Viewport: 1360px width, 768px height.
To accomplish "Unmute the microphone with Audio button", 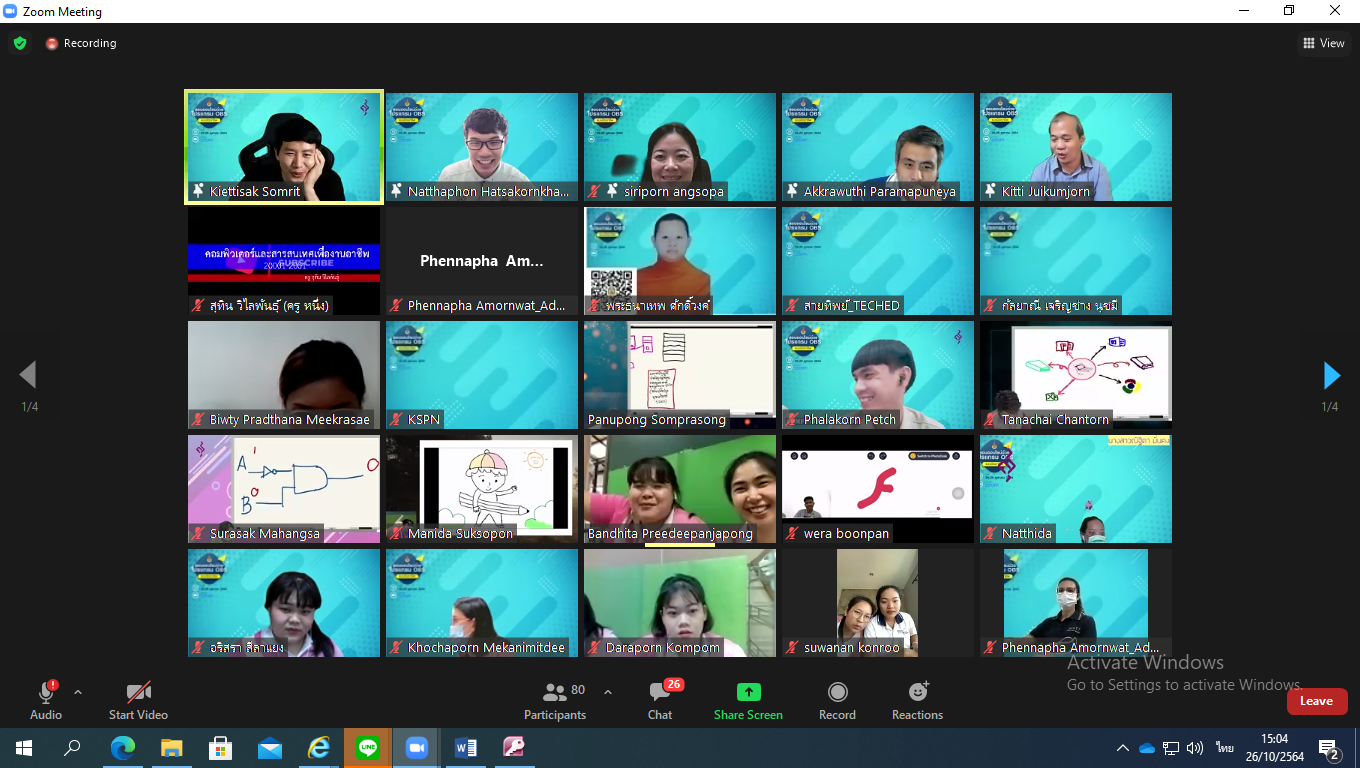I will 46,700.
